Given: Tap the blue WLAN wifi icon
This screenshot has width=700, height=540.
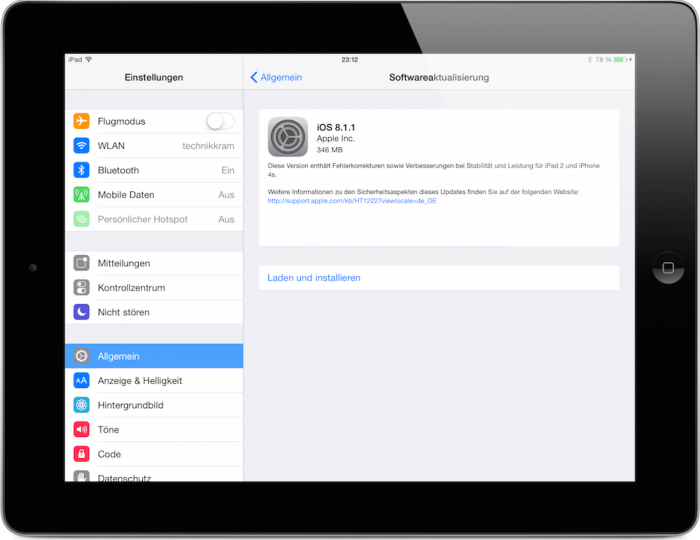Looking at the screenshot, I should [82, 146].
